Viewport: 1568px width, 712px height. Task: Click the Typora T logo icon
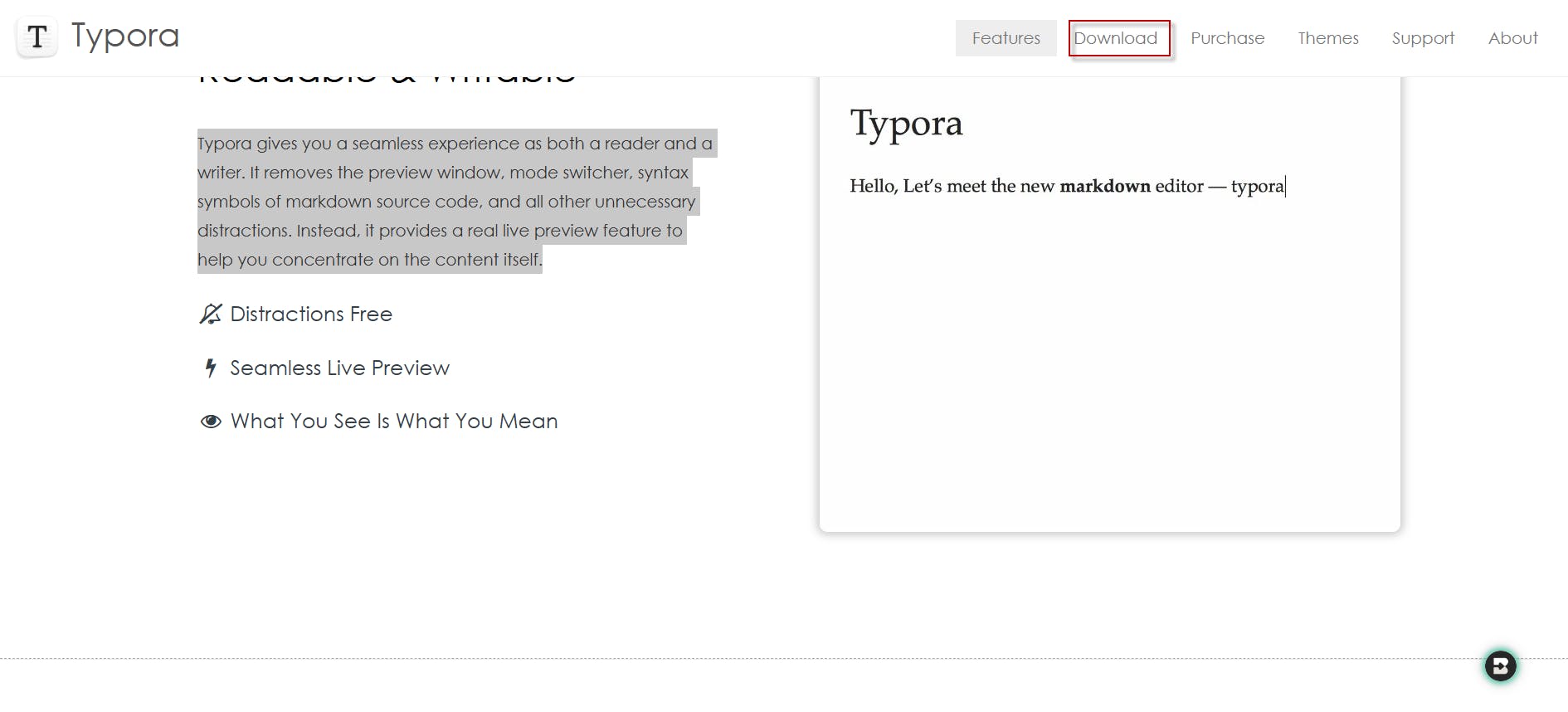click(37, 37)
